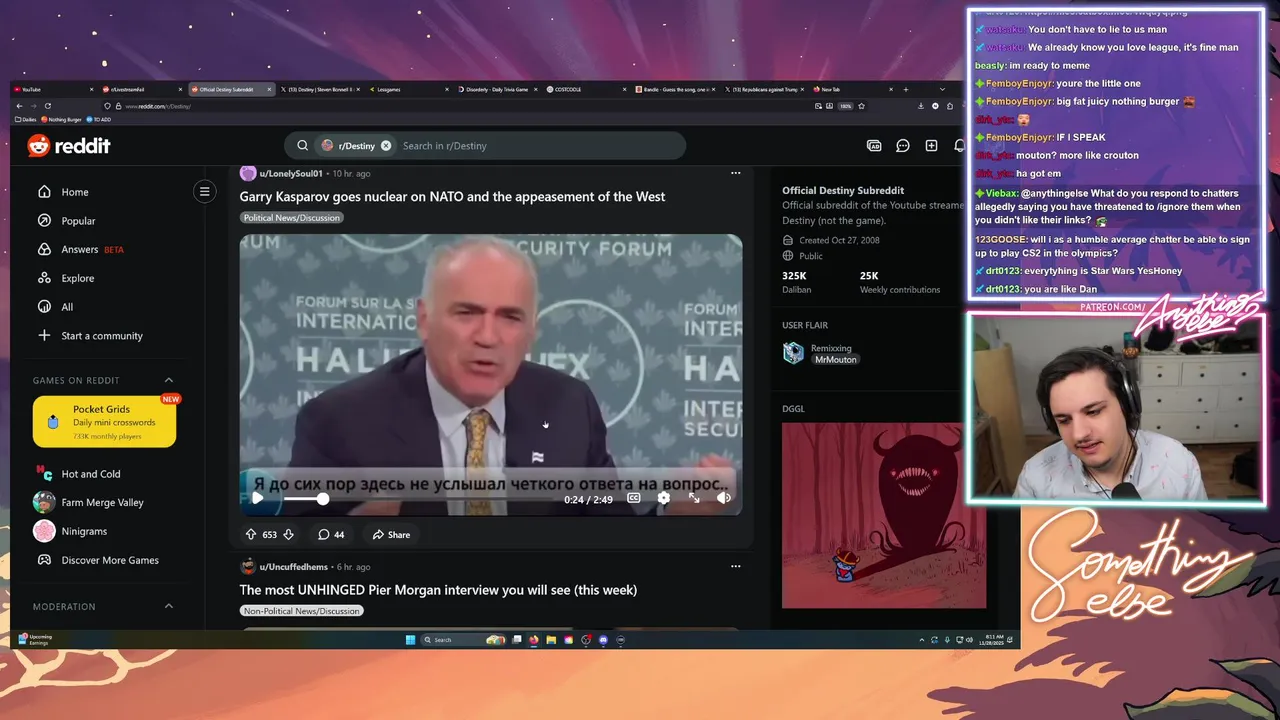Switch to the Disorderly Daily Trivia Game tab
The image size is (1280, 720).
(x=499, y=89)
